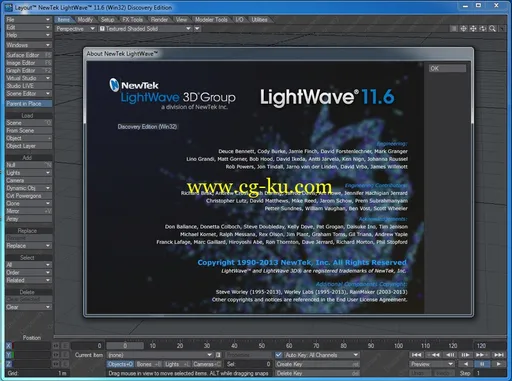Open the Graph Editor
Viewport: 512px width, 381px height.
28,70
